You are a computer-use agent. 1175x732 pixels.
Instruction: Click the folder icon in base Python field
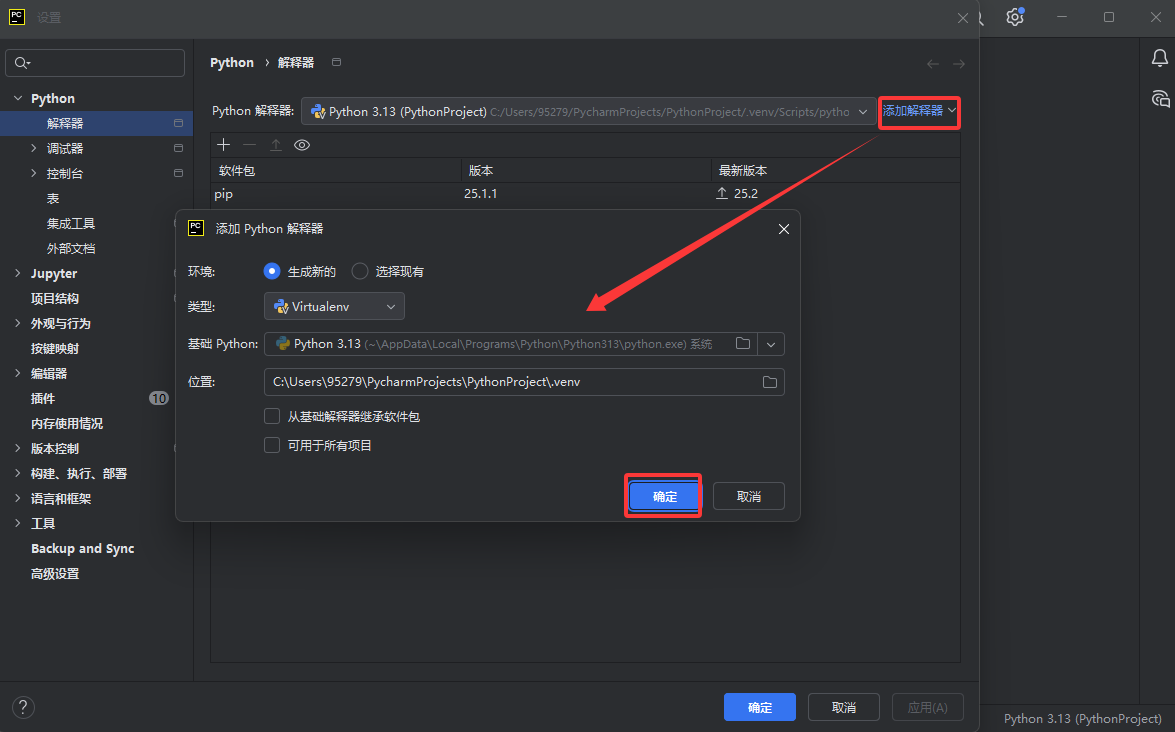tap(743, 343)
